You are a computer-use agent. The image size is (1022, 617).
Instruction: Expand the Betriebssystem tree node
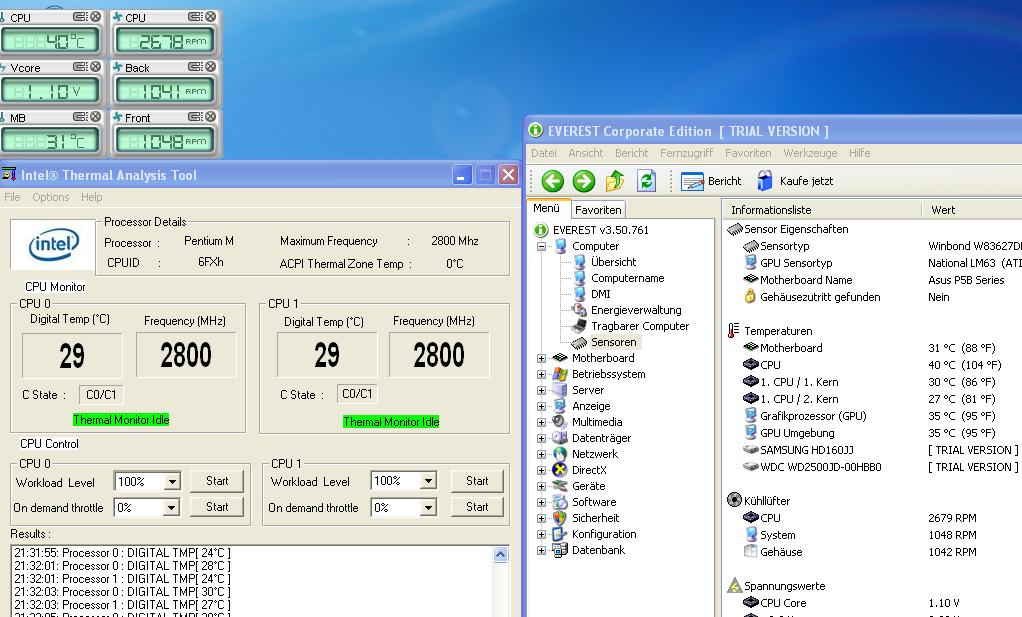[541, 374]
